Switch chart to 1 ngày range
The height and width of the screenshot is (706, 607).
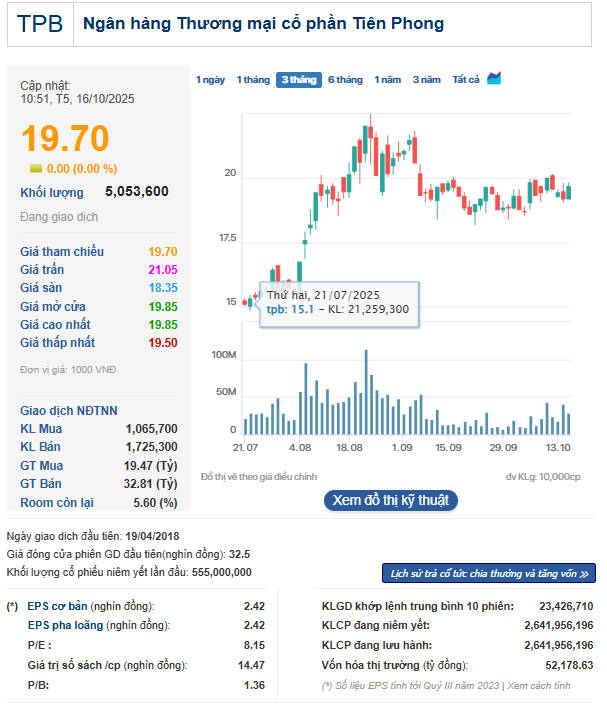coord(210,80)
